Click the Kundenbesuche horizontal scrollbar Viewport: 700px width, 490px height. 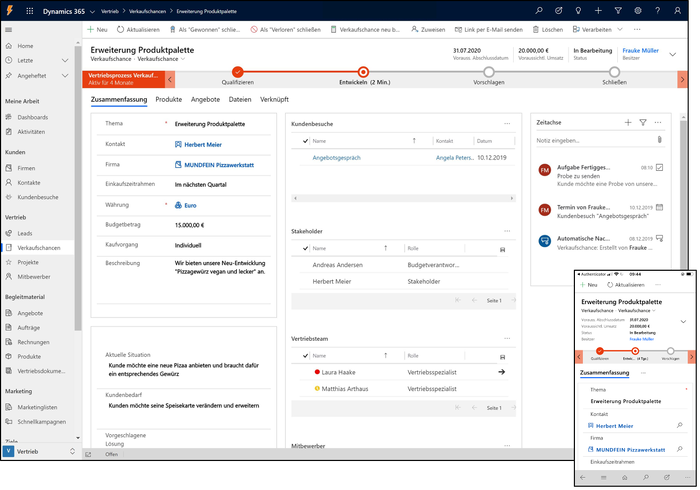[403, 198]
